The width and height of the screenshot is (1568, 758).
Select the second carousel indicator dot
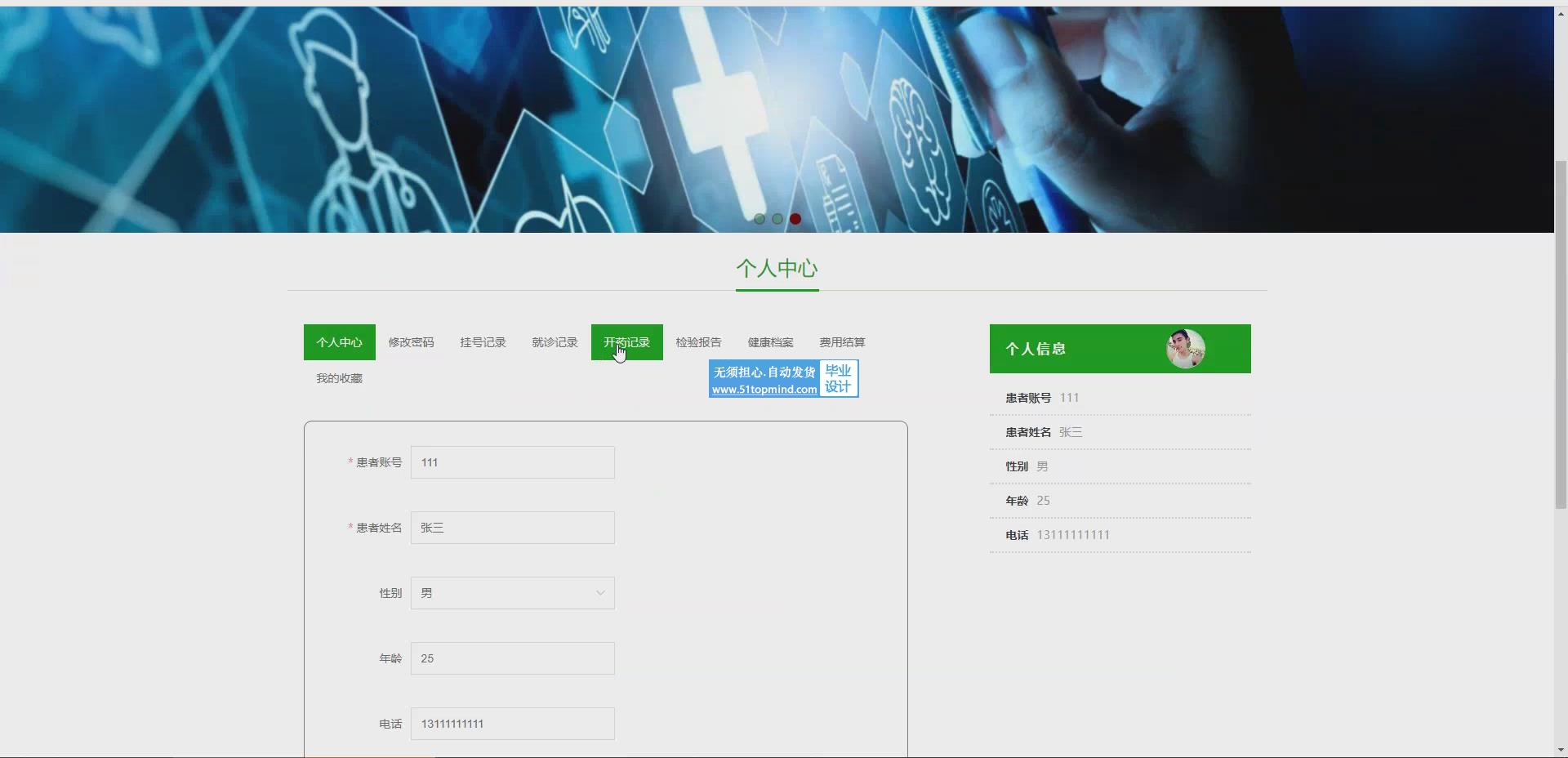tap(777, 219)
